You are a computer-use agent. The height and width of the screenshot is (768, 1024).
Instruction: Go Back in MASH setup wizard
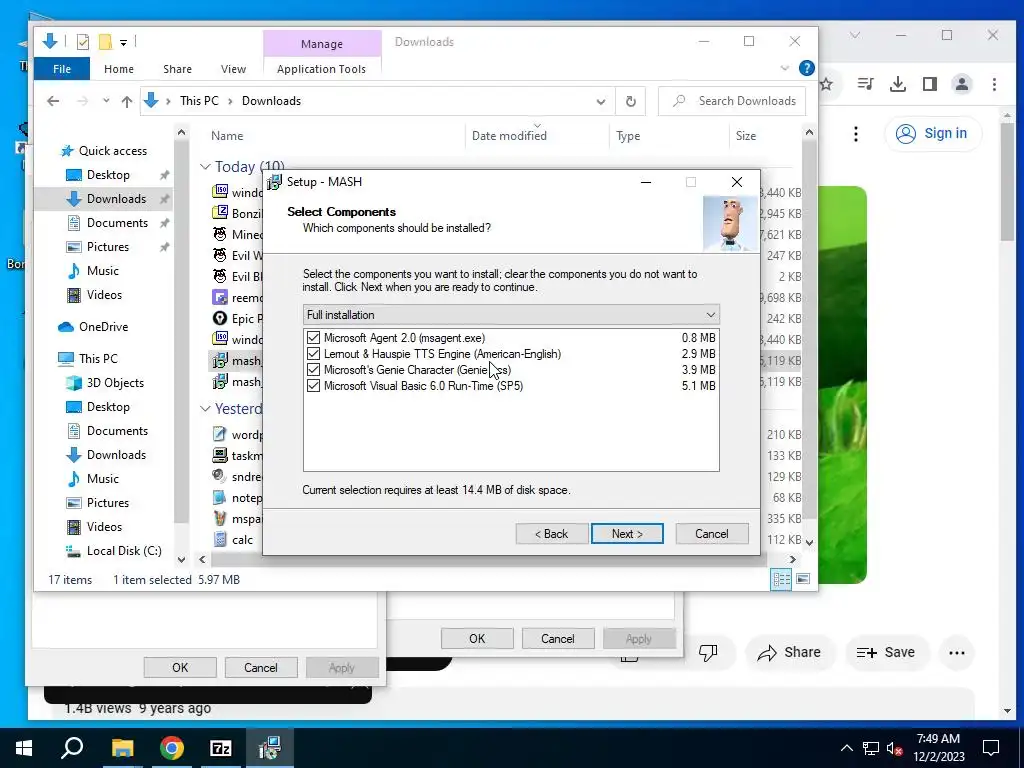click(x=552, y=534)
